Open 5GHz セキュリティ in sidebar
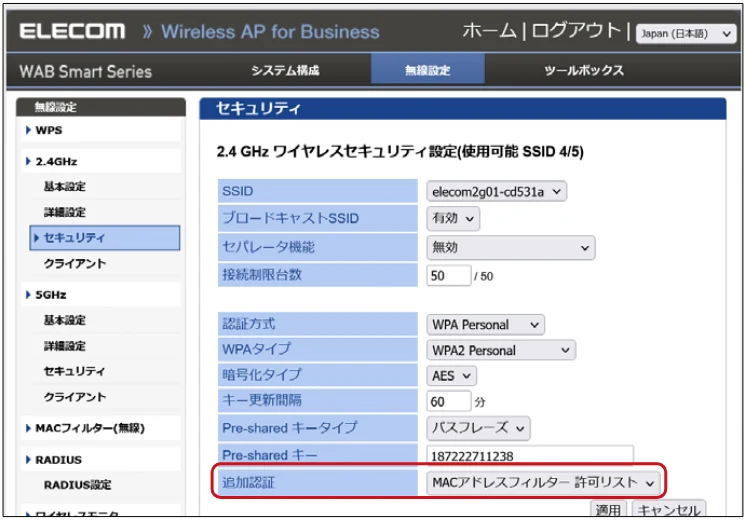Screen dimensions: 746x520 74,371
